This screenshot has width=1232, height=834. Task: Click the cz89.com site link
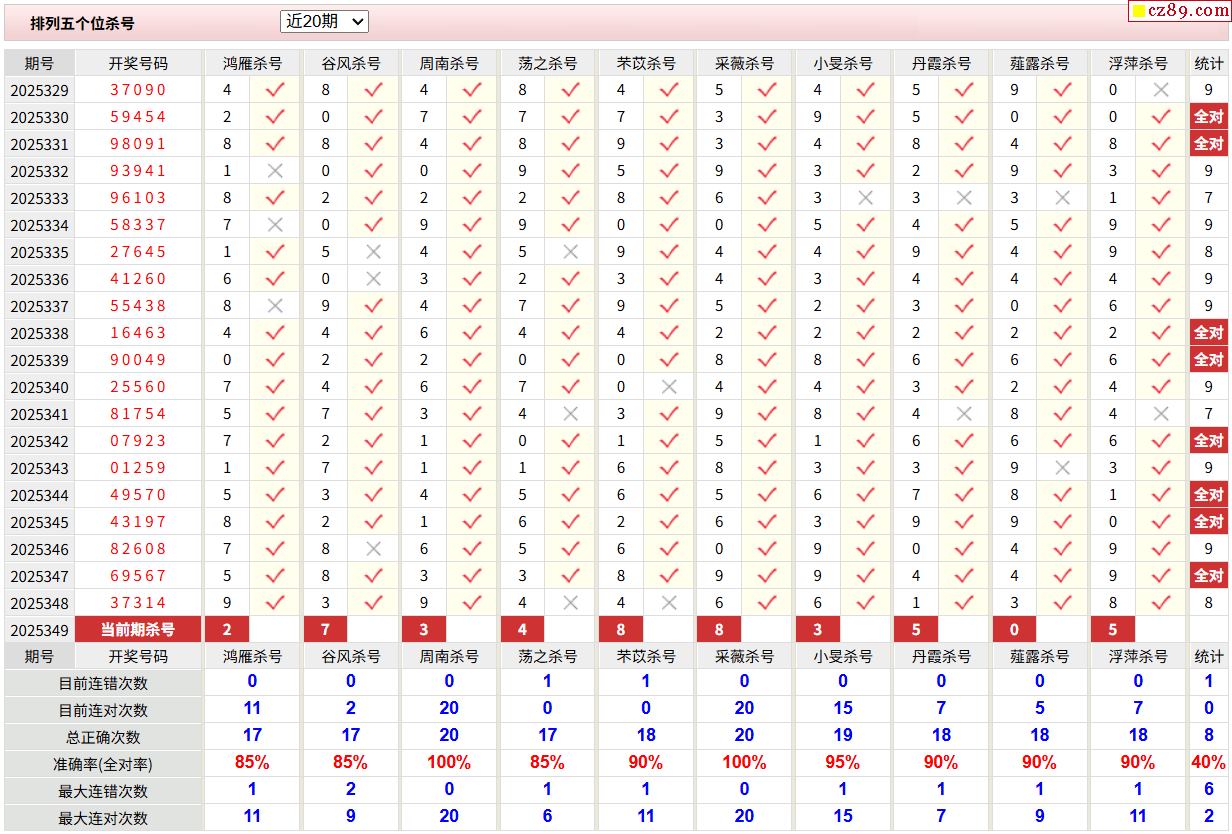click(1187, 11)
